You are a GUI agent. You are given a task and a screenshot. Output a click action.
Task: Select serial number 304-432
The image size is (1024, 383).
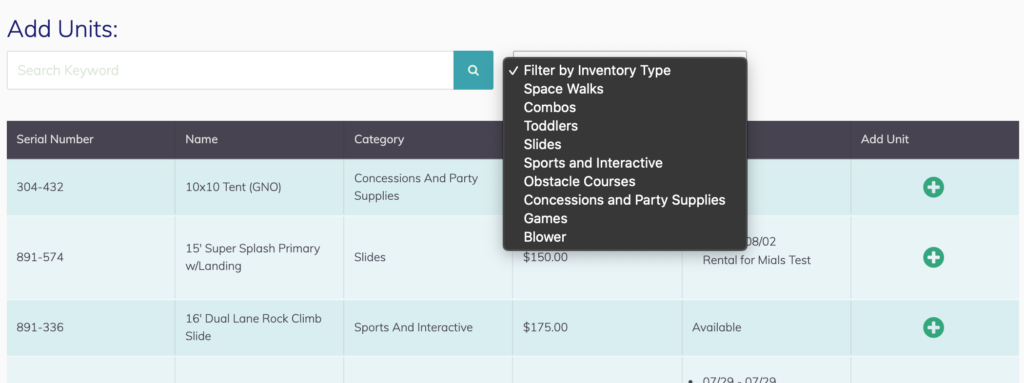click(40, 188)
